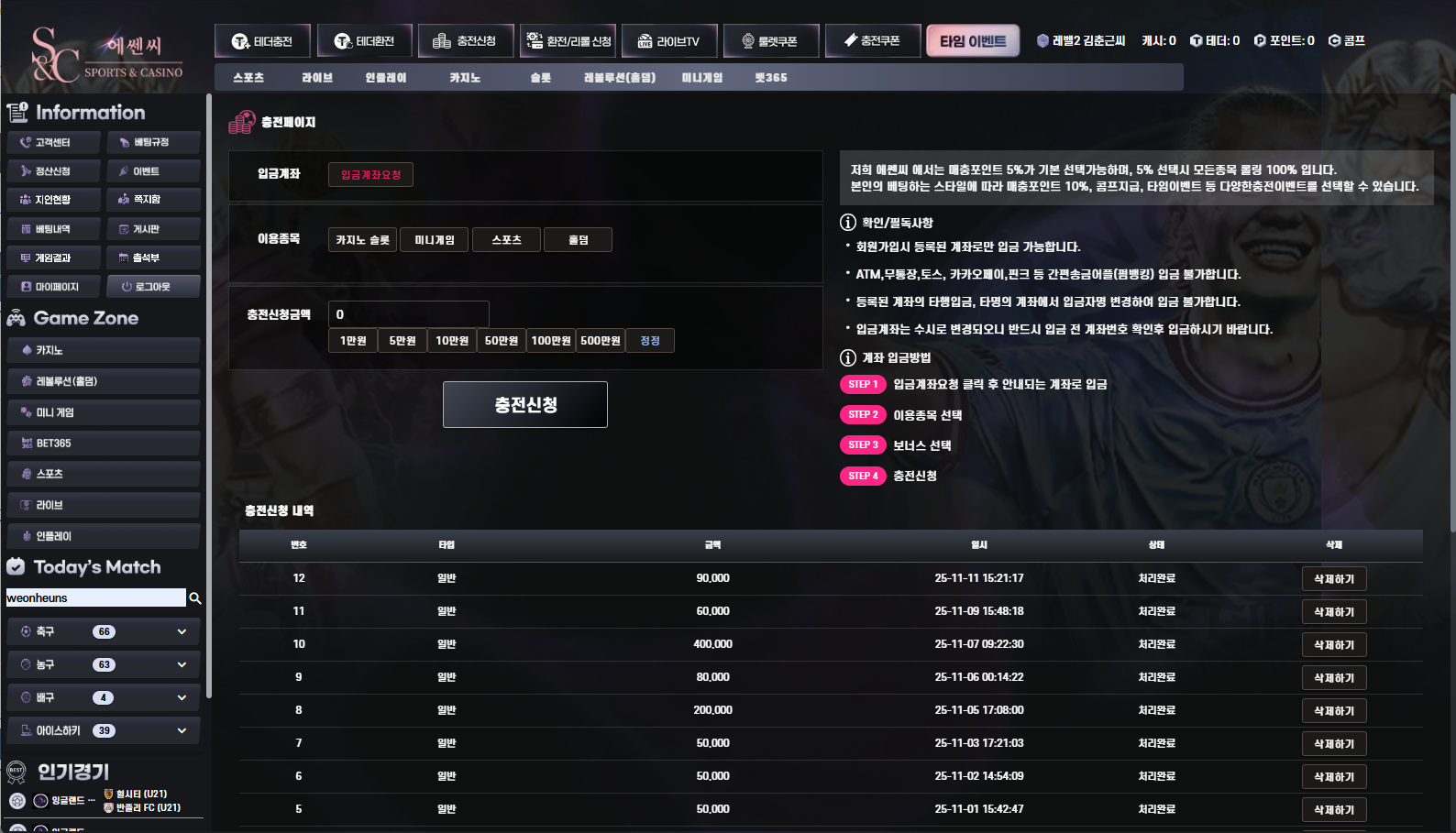Expand the 축구 match list
Image resolution: width=1456 pixels, height=833 pixels.
182,632
